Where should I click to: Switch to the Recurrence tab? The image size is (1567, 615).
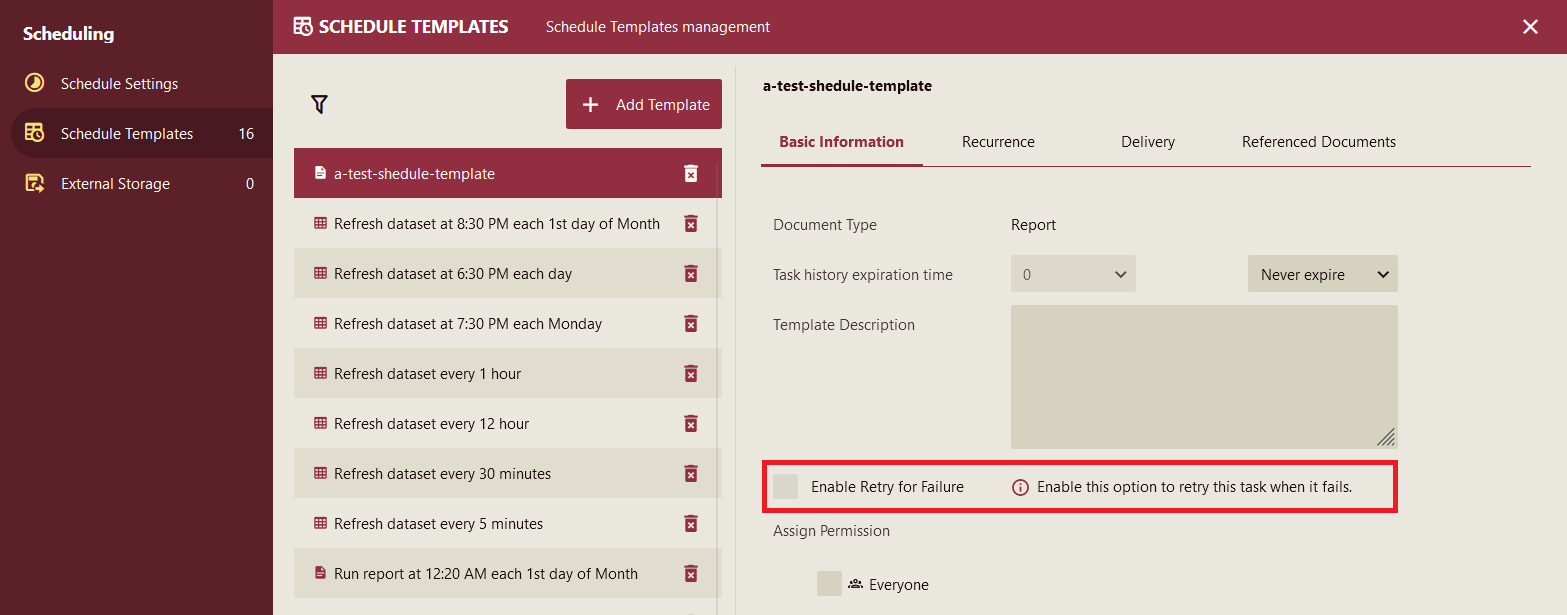(x=998, y=142)
